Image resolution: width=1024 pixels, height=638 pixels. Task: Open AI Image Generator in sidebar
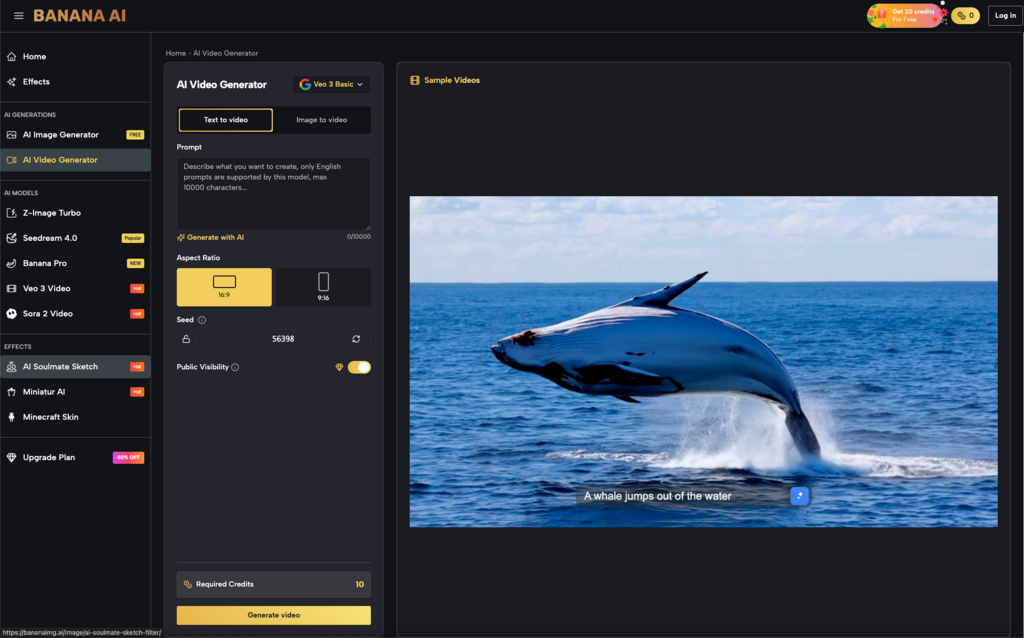click(x=61, y=134)
